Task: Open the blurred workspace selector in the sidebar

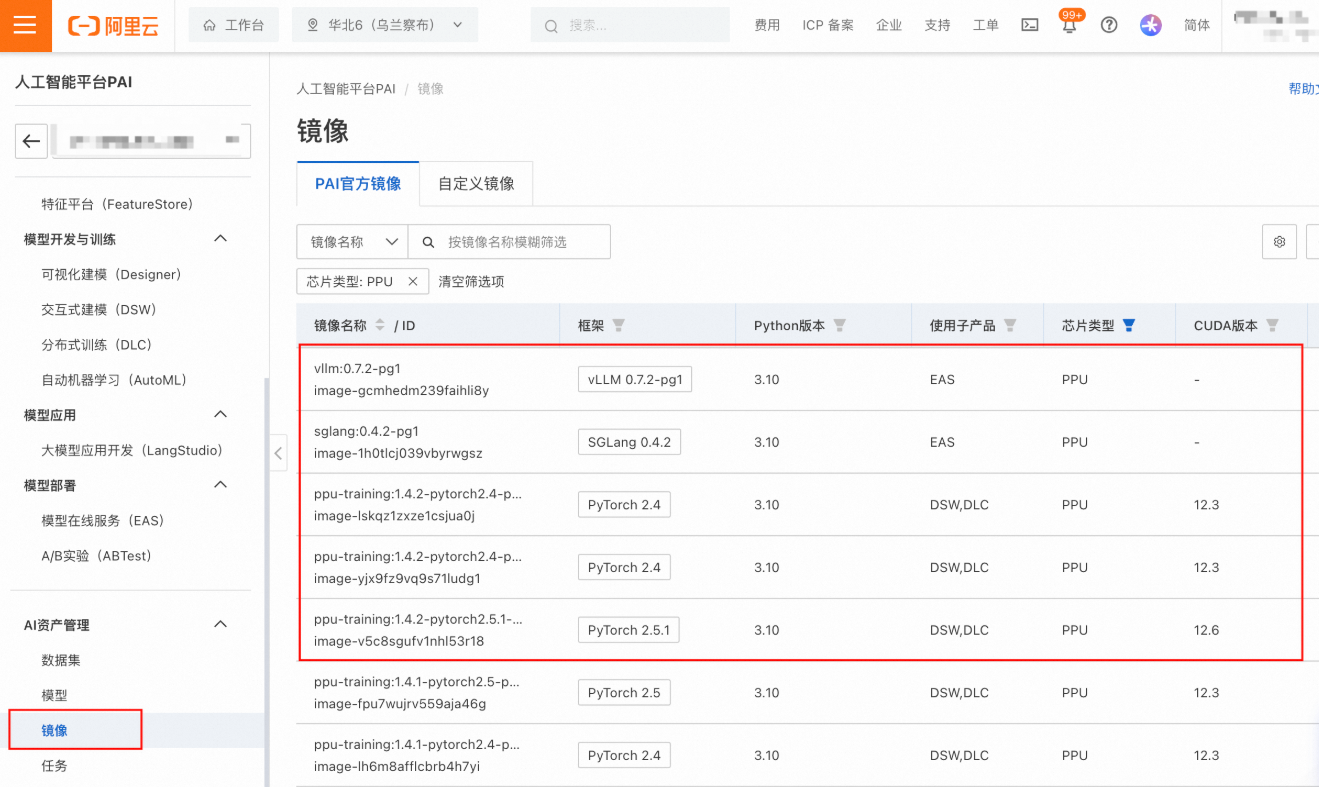Action: pyautogui.click(x=149, y=141)
